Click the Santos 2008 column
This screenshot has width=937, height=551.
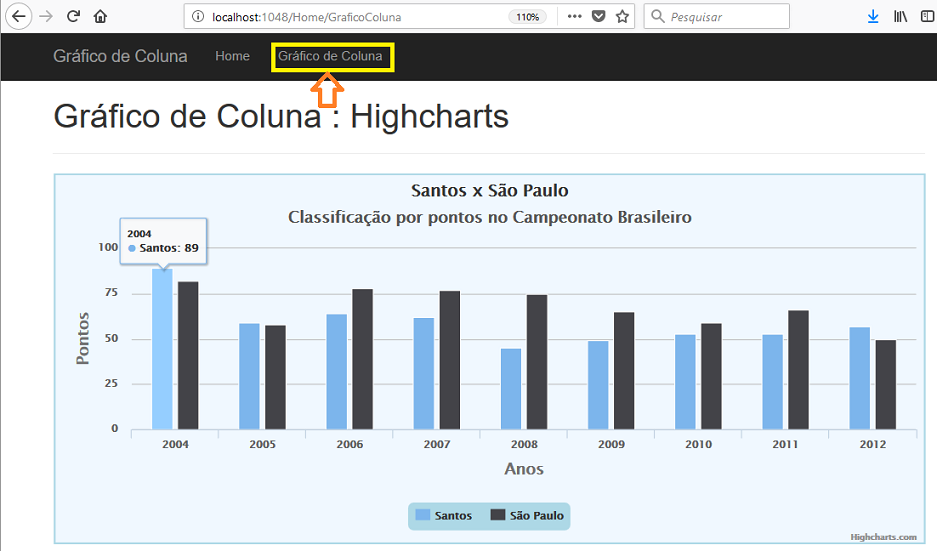pos(511,389)
